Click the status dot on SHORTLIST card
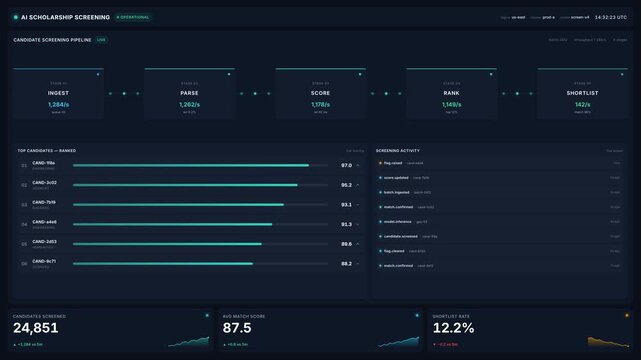The width and height of the screenshot is (641, 360). point(622,74)
